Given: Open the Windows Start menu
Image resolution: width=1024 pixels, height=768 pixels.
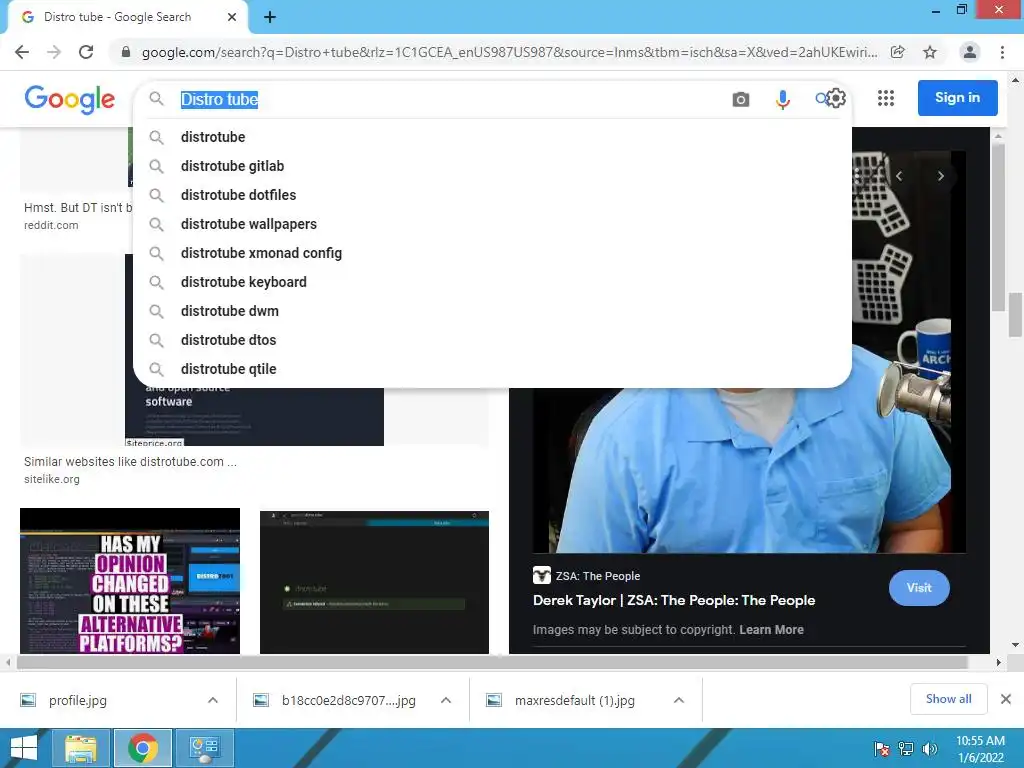Looking at the screenshot, I should click(24, 748).
